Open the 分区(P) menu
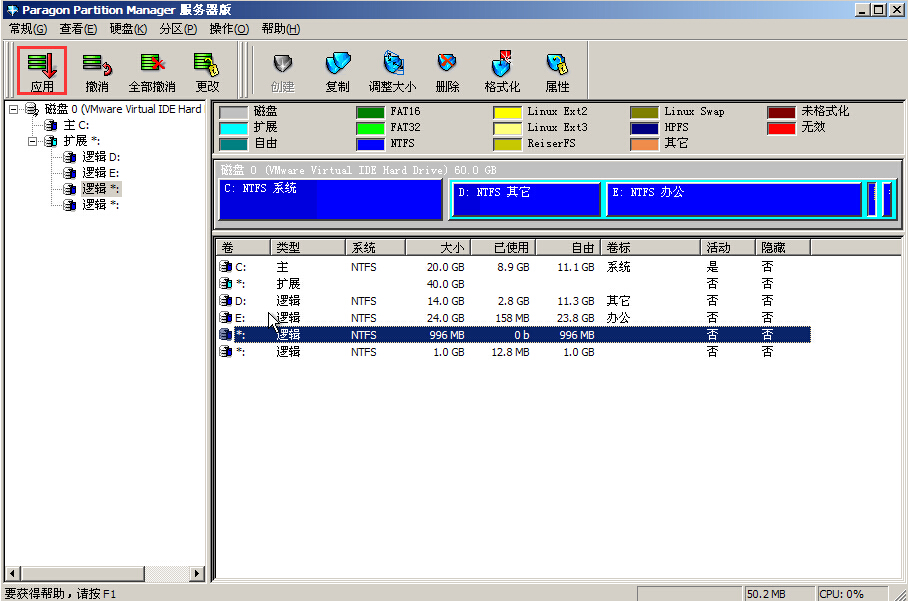Screen dimensions: 908x601 click(x=180, y=29)
